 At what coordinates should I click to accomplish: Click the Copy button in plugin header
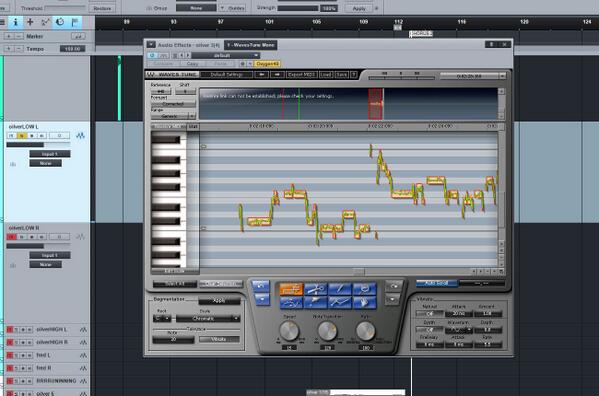[192, 64]
